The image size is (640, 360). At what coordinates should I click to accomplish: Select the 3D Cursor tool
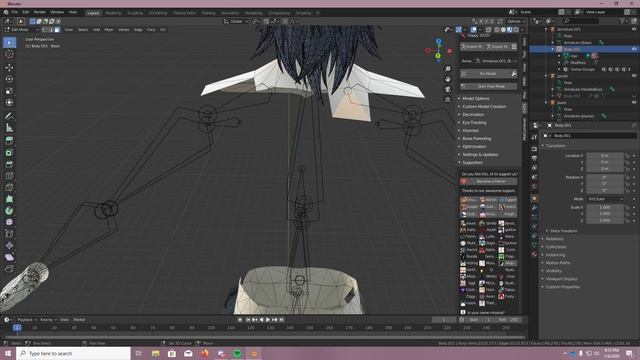pos(9,54)
